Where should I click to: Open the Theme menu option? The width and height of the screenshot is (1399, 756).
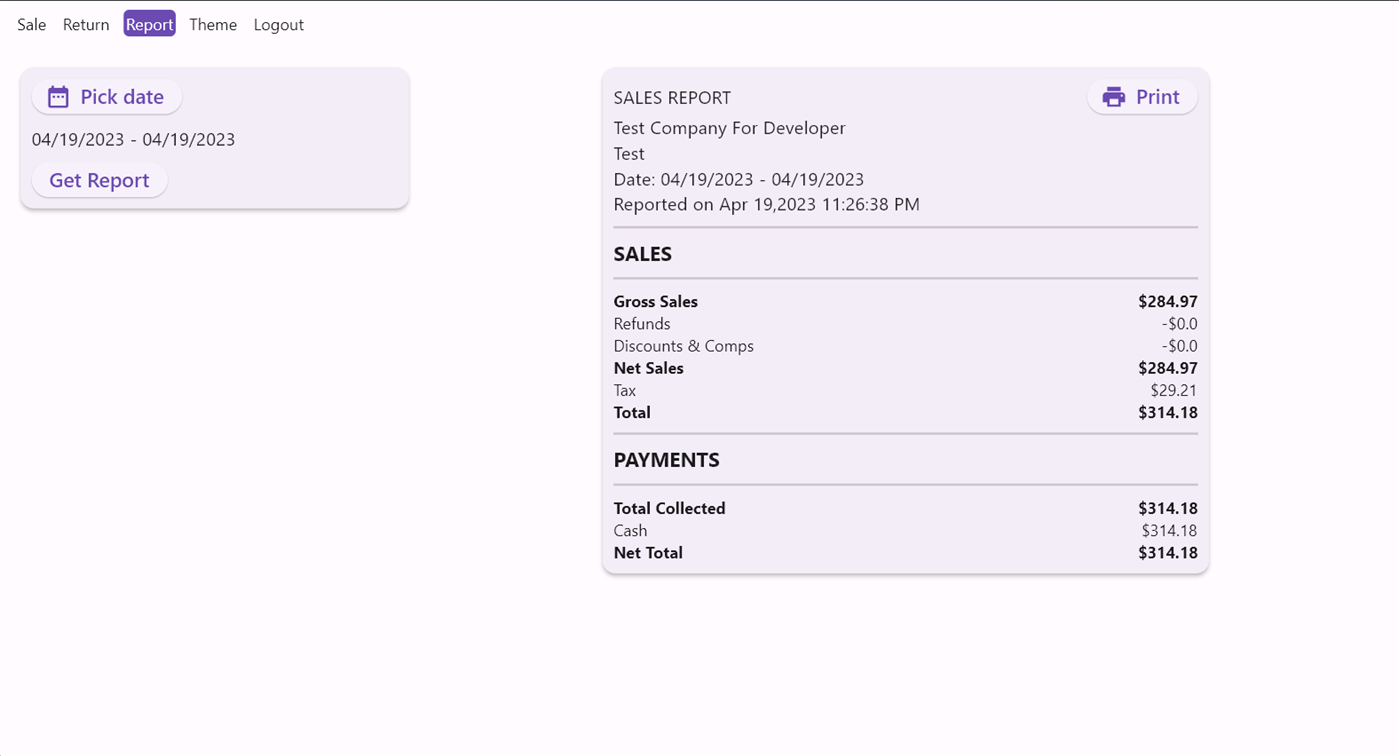coord(212,24)
